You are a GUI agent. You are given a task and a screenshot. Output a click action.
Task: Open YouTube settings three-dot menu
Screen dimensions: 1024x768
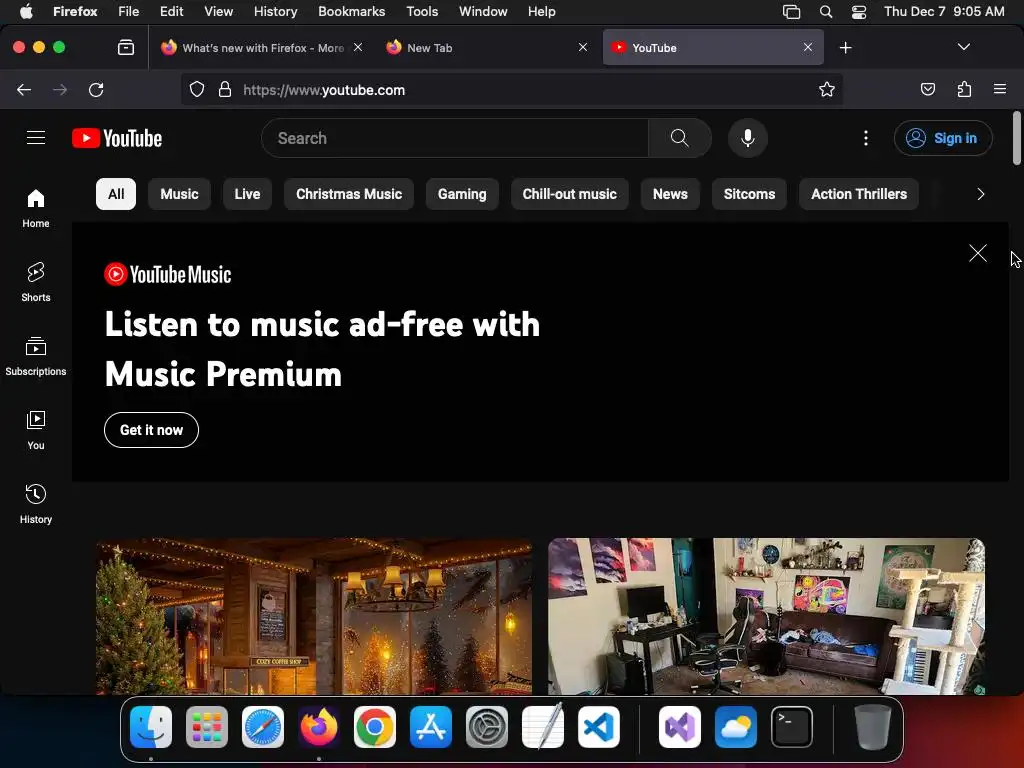click(865, 138)
